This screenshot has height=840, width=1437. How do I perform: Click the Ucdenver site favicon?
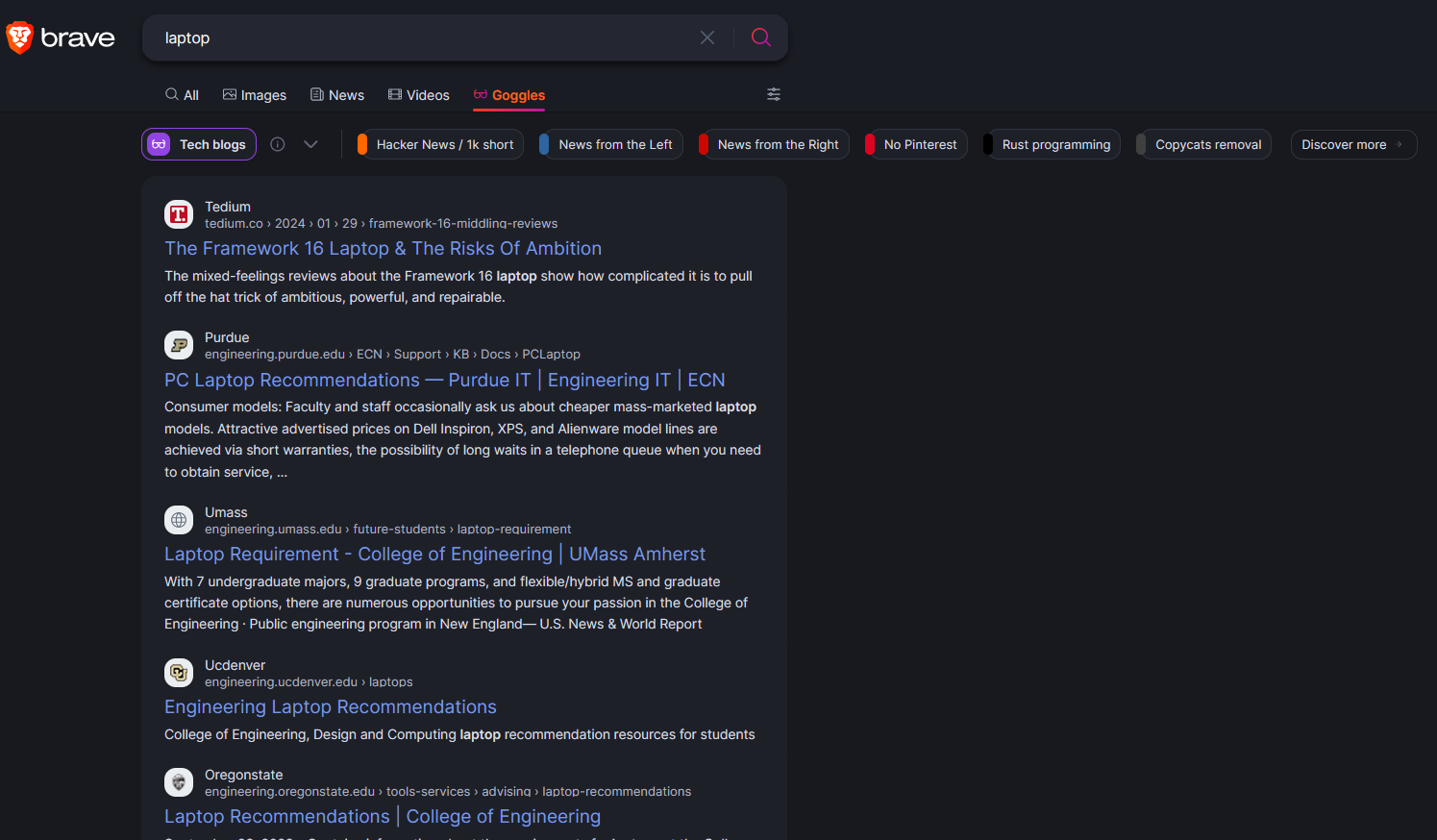pyautogui.click(x=179, y=673)
